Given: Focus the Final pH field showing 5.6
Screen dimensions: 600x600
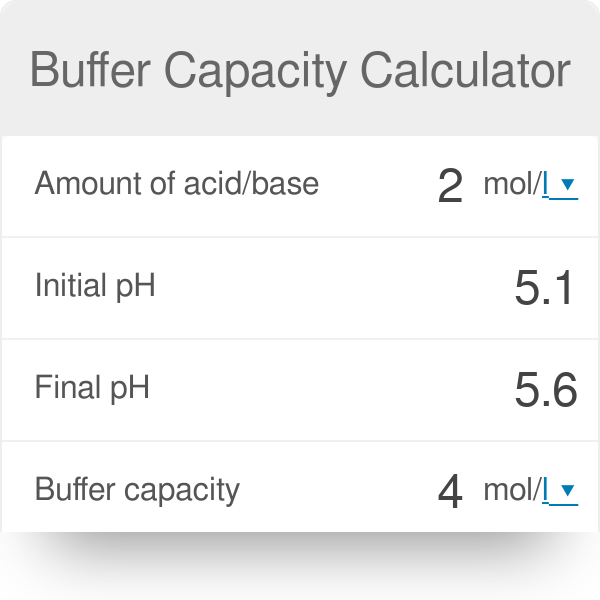Looking at the screenshot, I should click(x=545, y=390).
